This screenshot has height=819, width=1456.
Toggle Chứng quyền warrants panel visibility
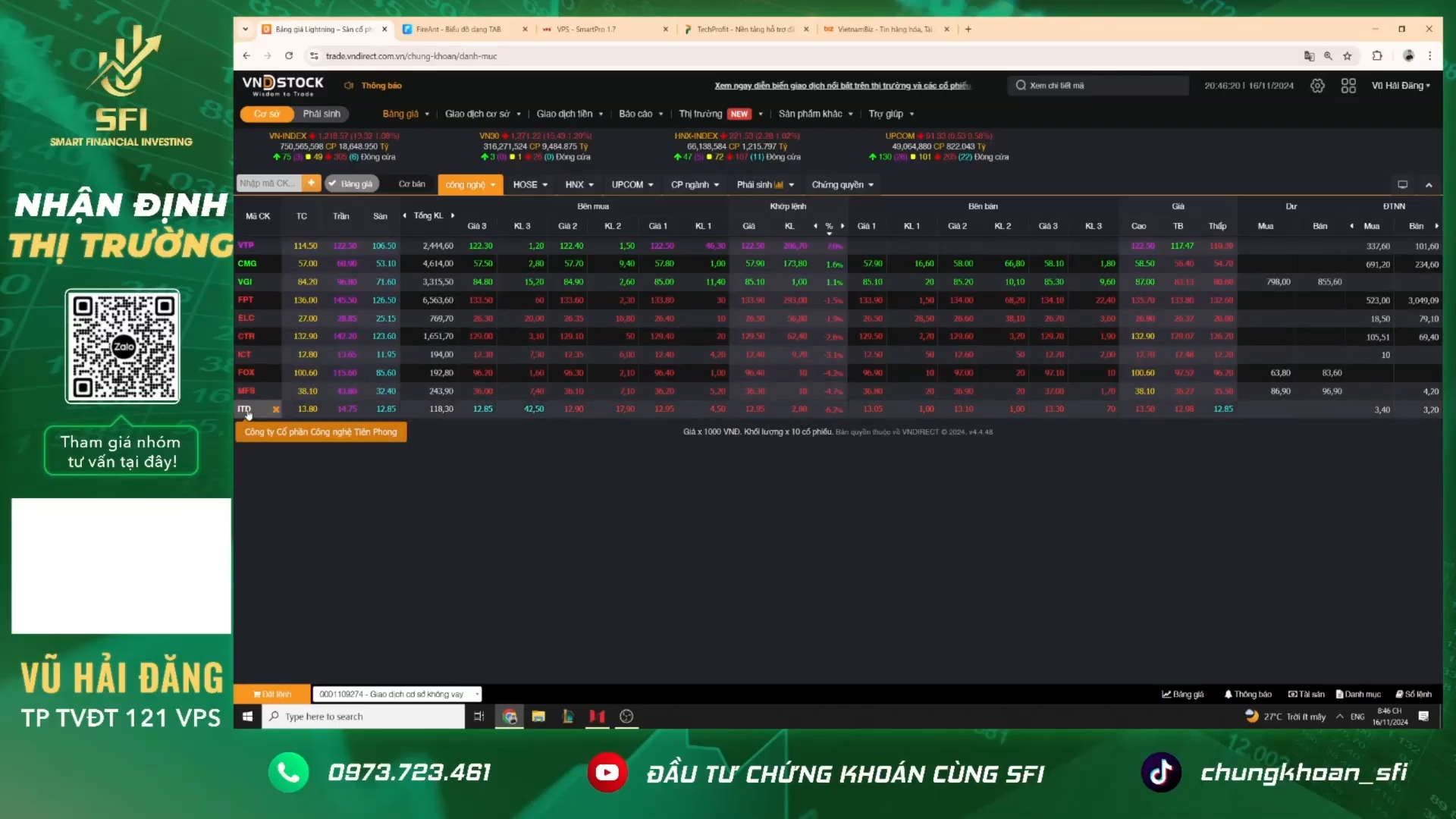tap(841, 183)
